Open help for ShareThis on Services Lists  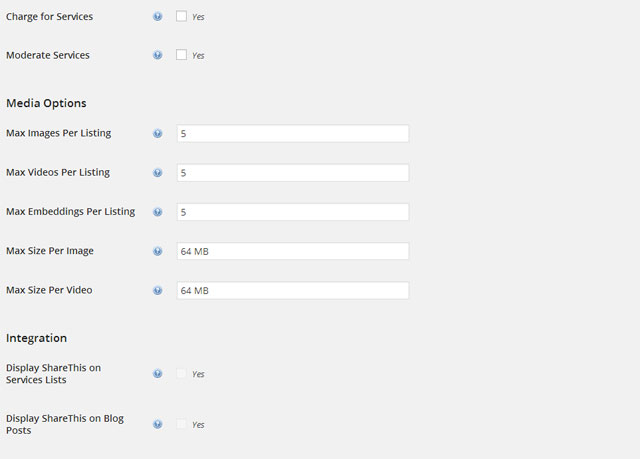click(x=158, y=374)
